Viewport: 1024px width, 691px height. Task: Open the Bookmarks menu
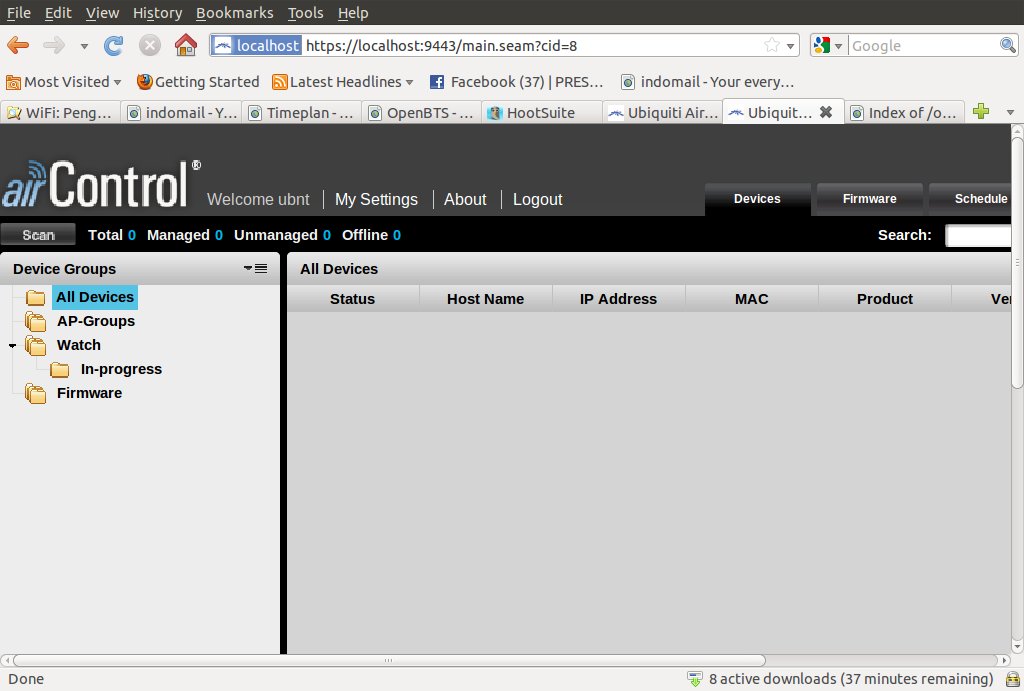232,13
